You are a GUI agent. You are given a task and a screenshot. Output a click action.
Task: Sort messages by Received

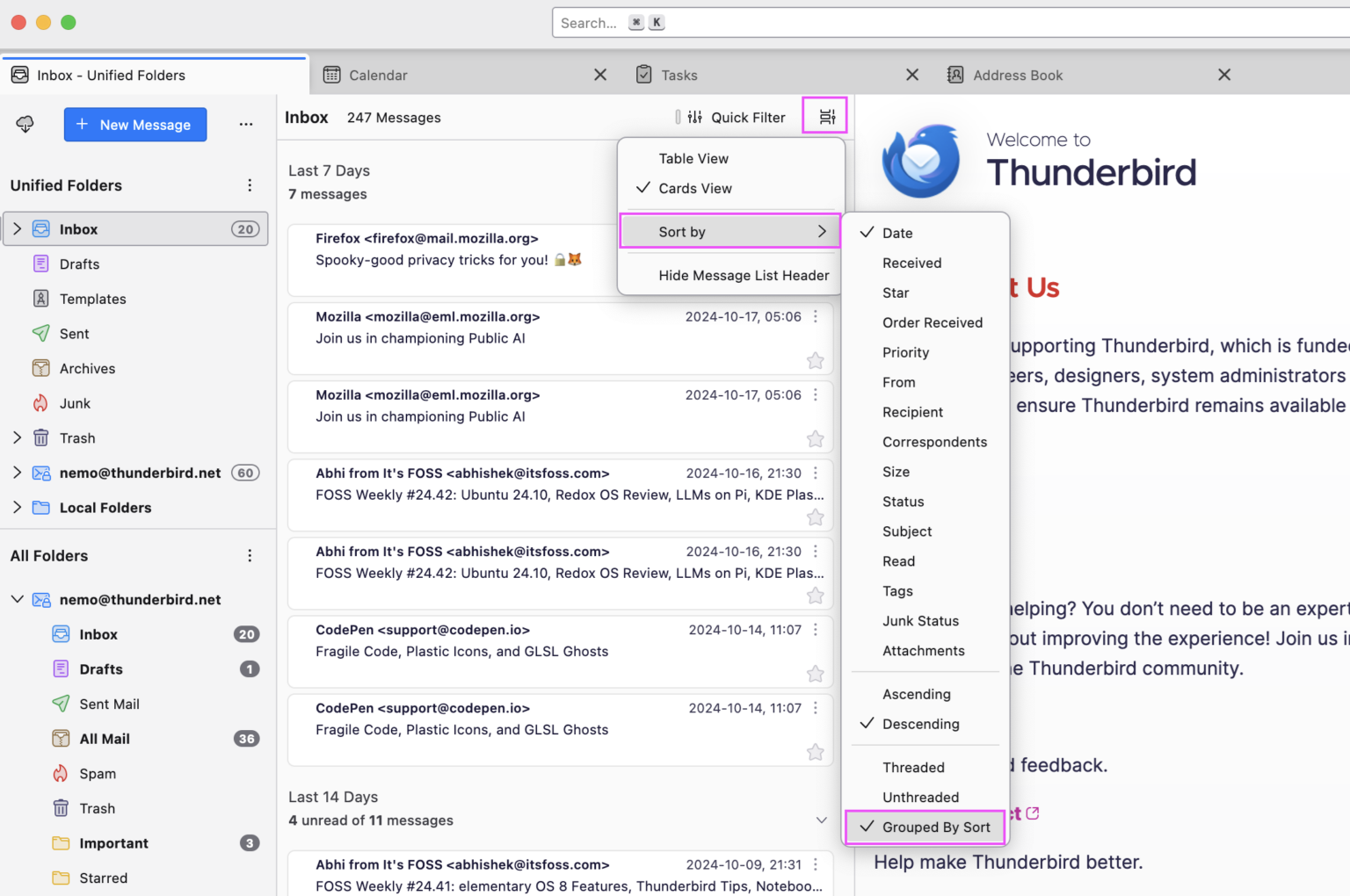point(925,264)
